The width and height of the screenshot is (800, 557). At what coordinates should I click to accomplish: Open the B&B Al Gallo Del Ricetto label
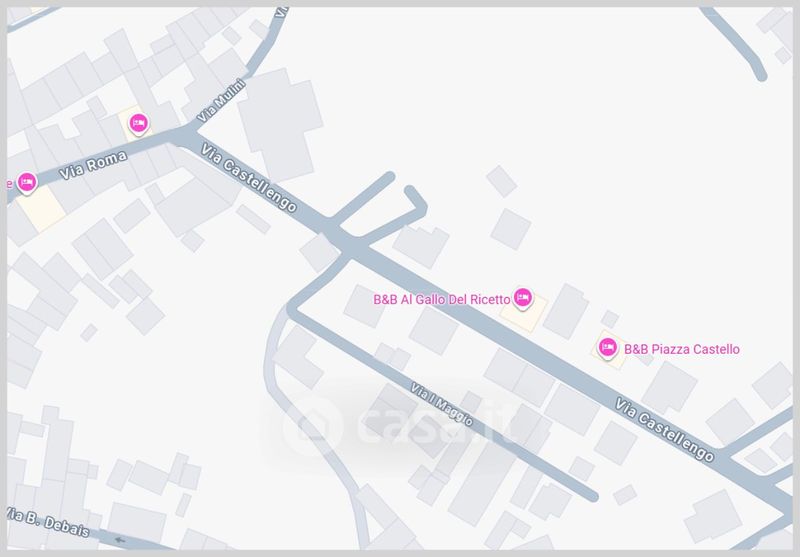coord(442,299)
